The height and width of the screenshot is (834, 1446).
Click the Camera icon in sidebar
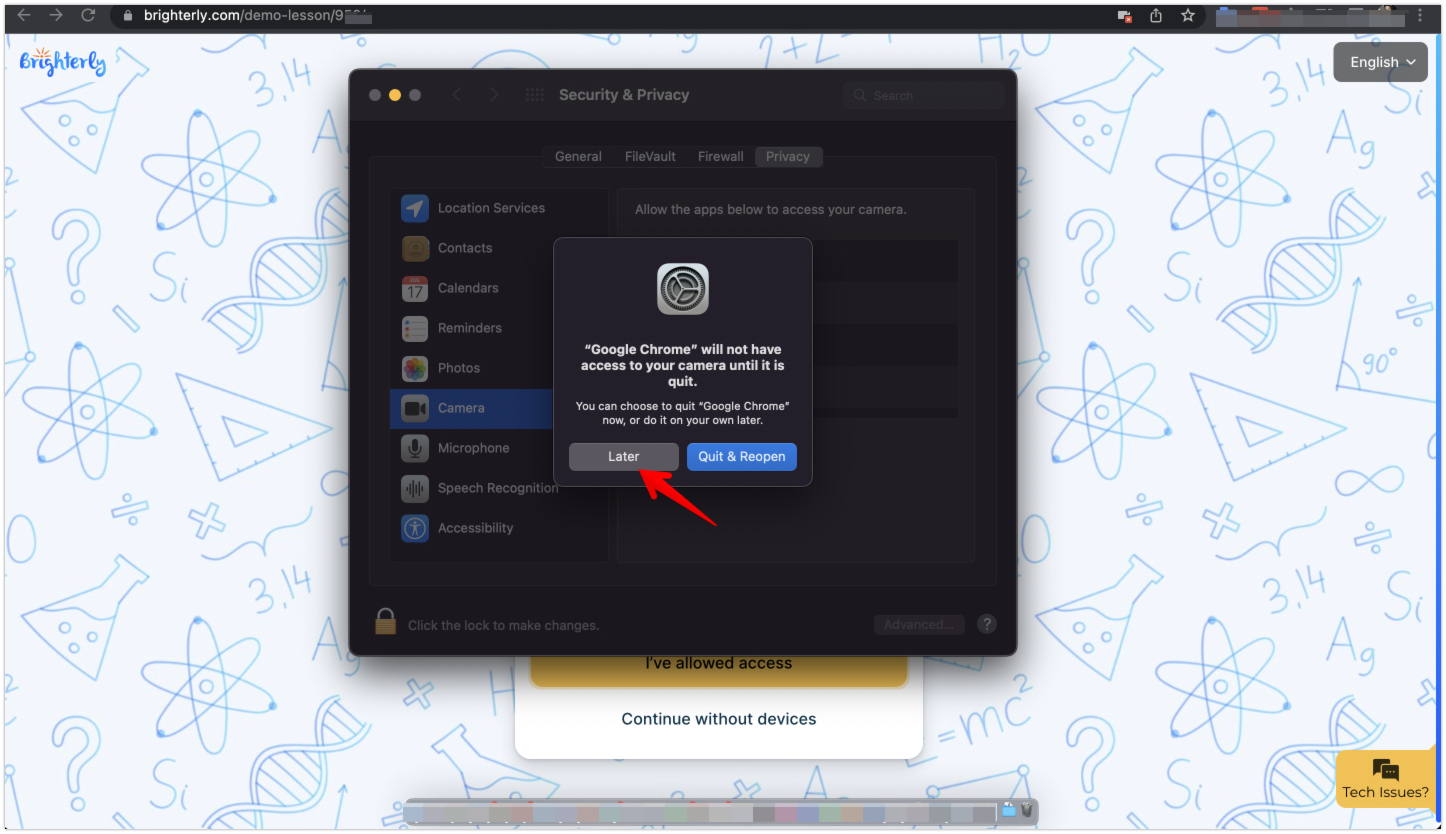415,408
